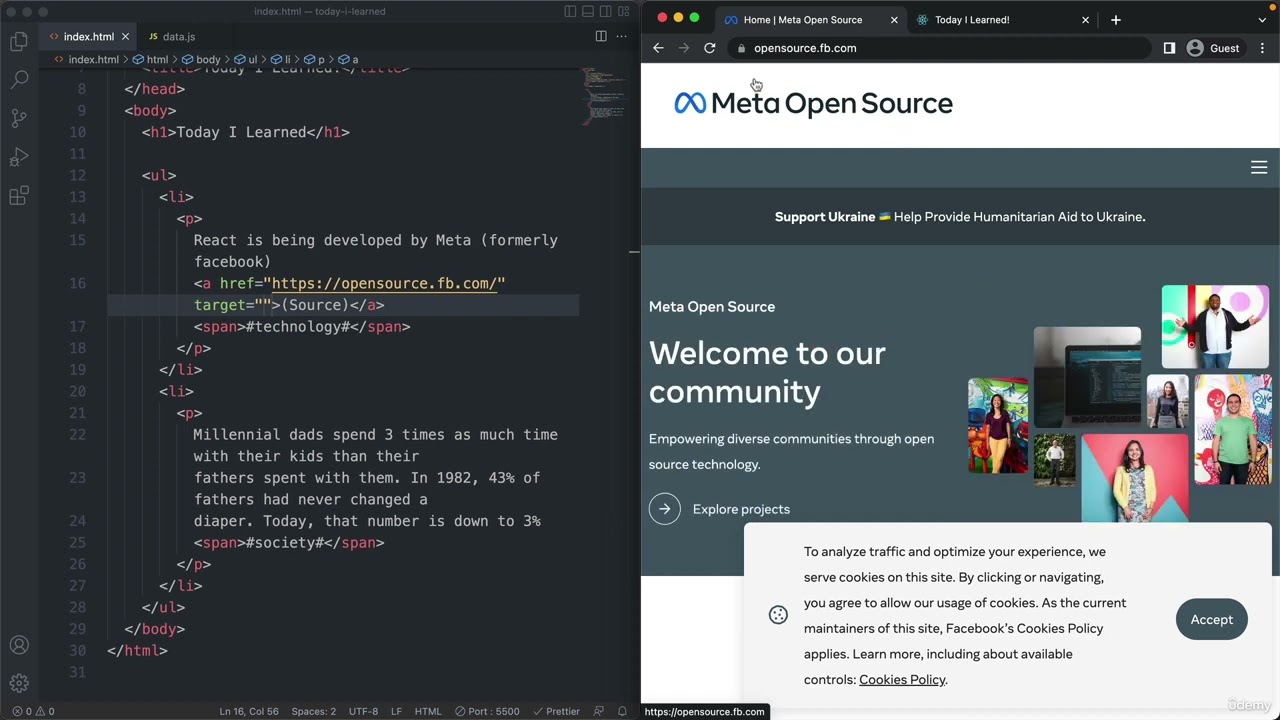This screenshot has width=1280, height=720.
Task: Open the Search view in VS Code
Action: click(x=19, y=80)
